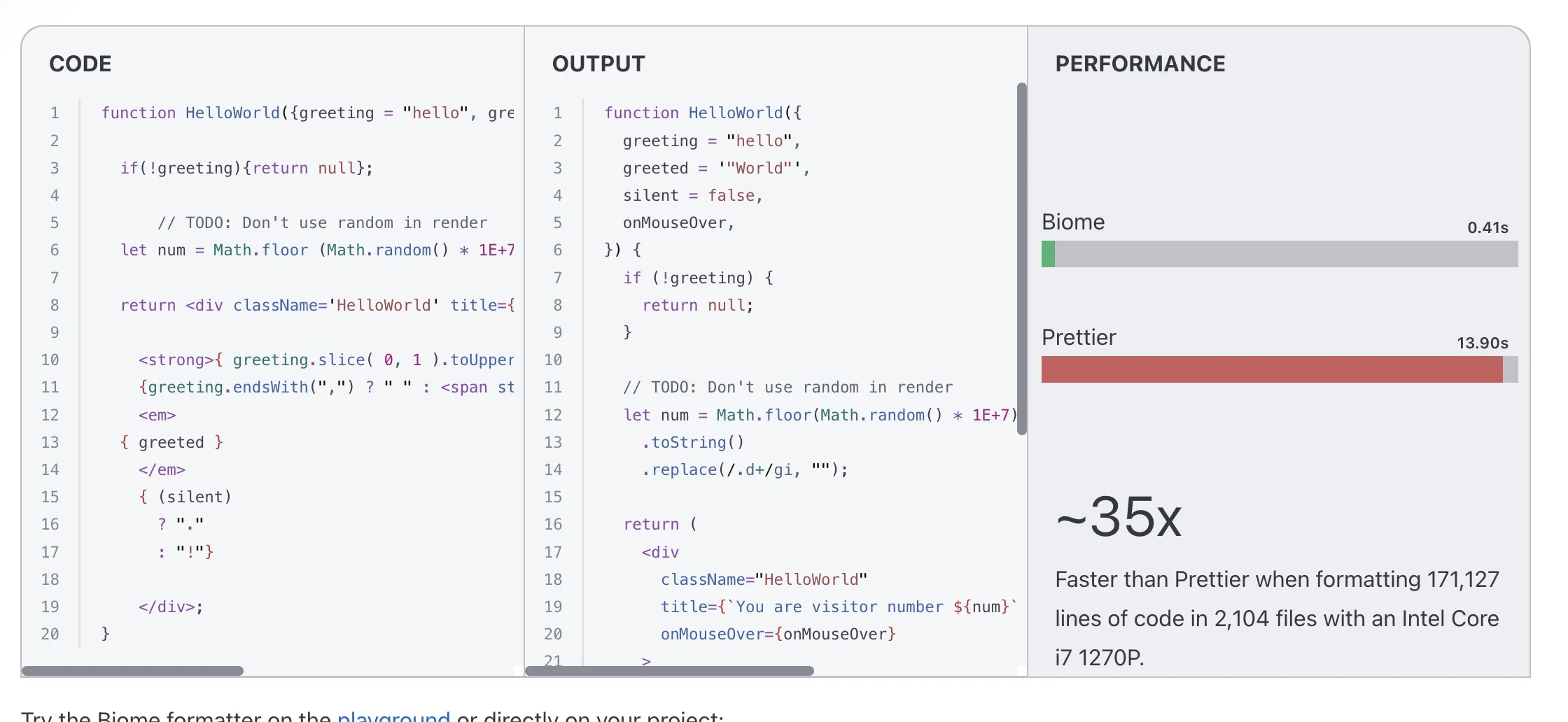Click the PERFORMANCE panel heading
This screenshot has height=722, width=1568.
(1140, 64)
